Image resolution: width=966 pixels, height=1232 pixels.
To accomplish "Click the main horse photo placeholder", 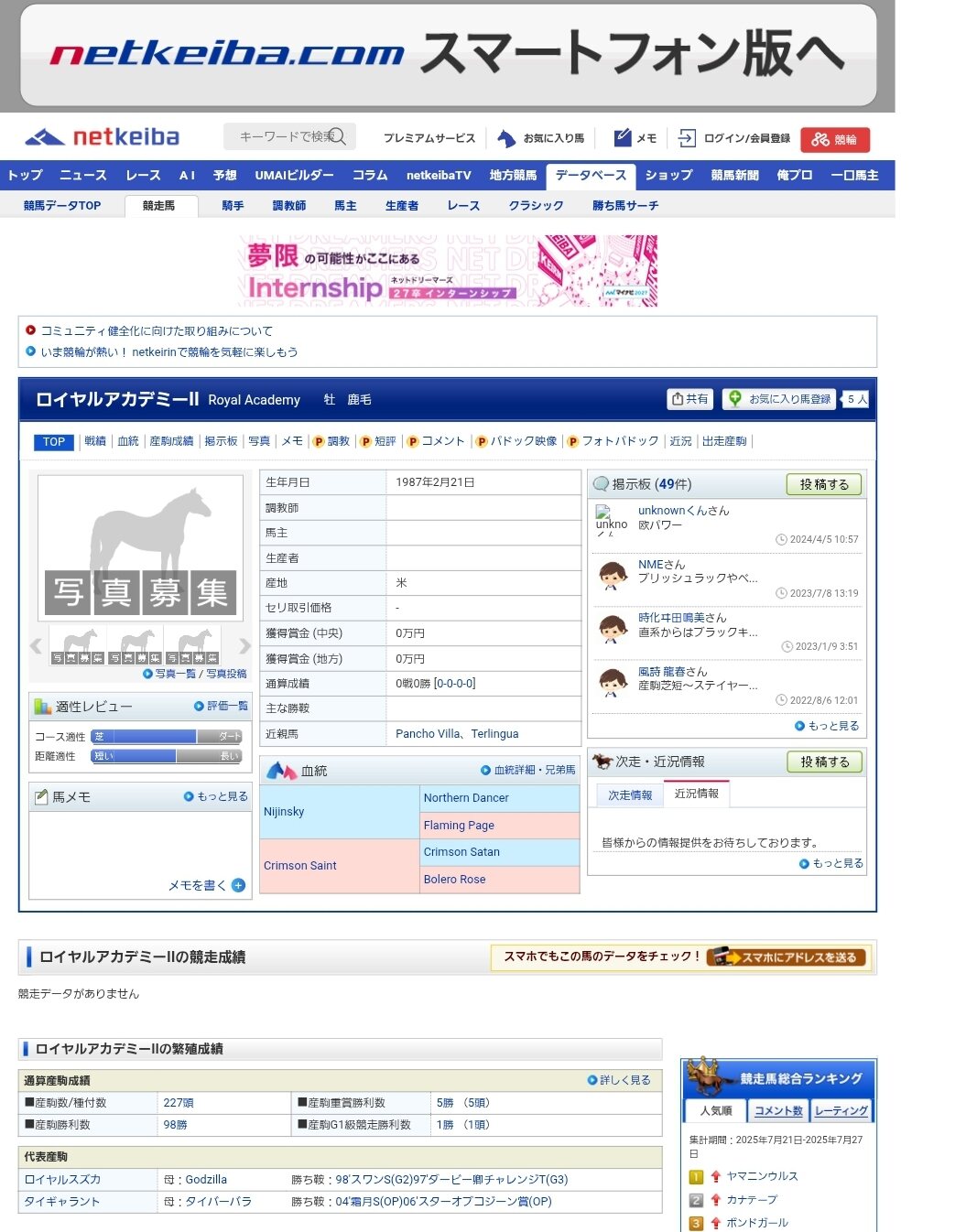I will coord(140,548).
